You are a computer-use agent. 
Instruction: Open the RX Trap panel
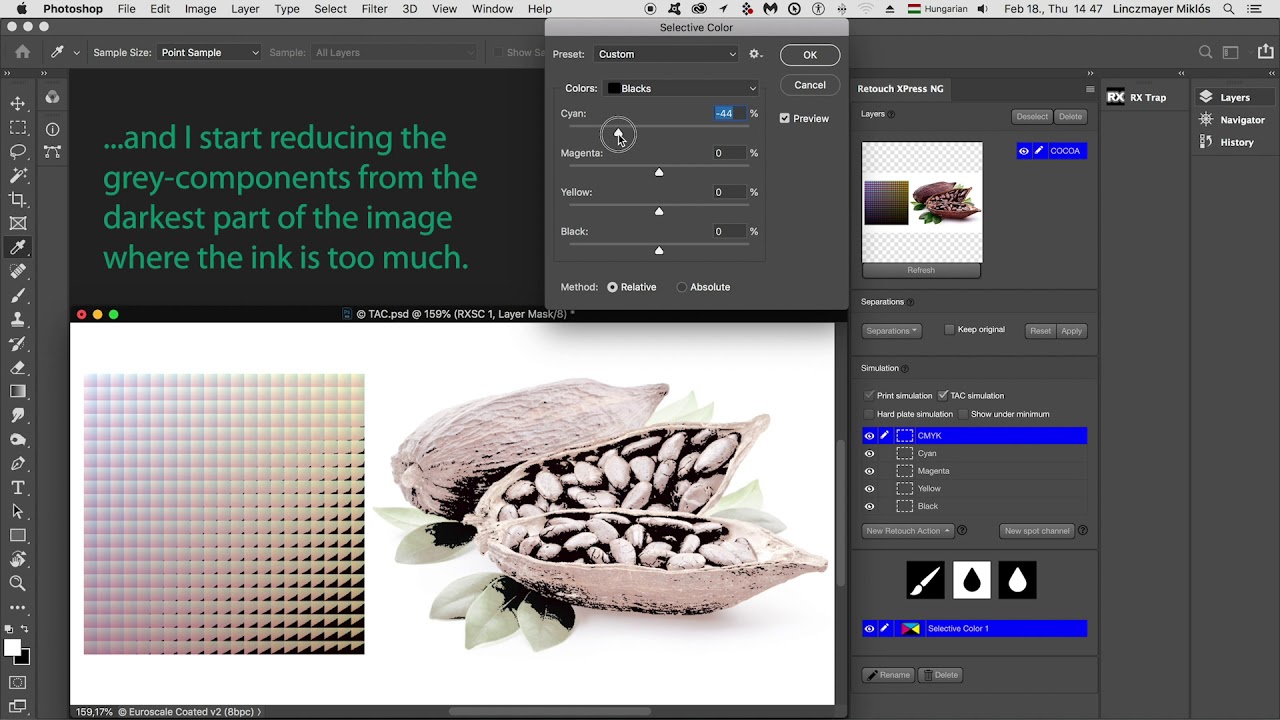(1136, 97)
